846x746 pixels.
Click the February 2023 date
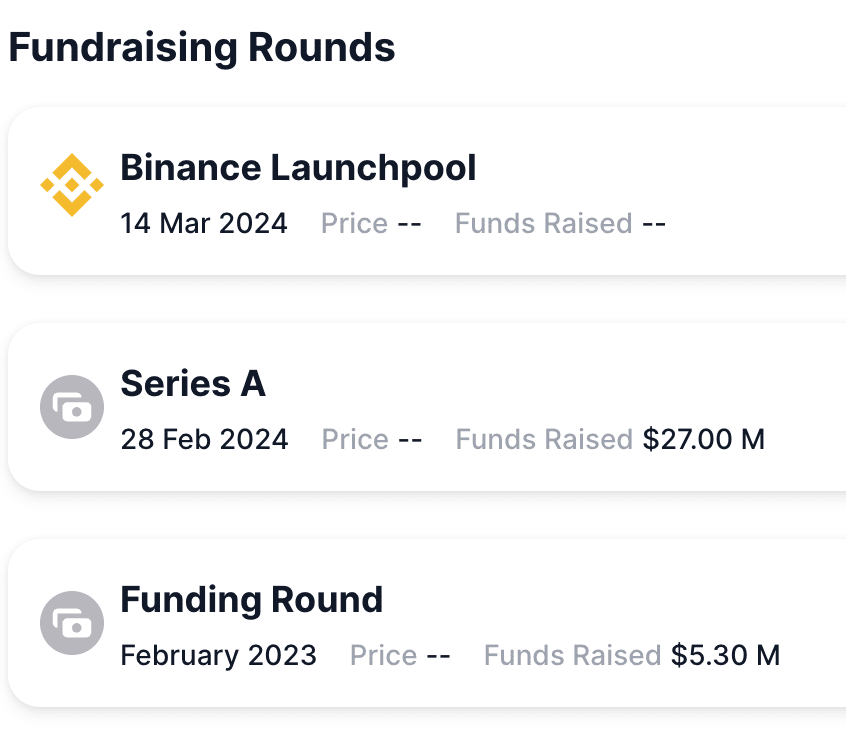pos(218,655)
